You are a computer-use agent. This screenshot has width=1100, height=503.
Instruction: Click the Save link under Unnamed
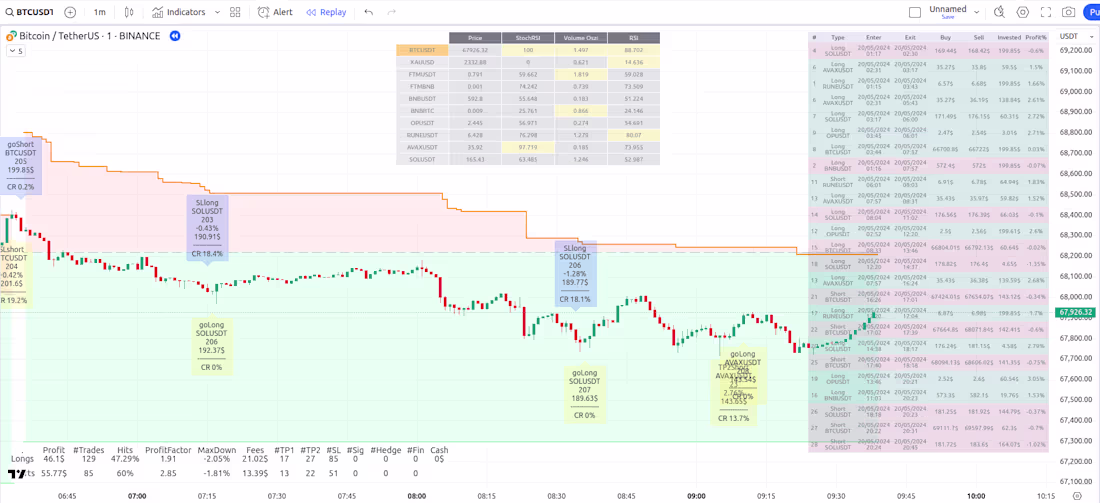(948, 17)
